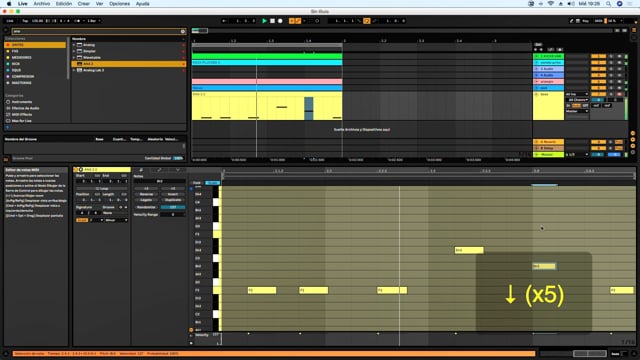Click the green Play button in transport
This screenshot has width=640, height=360.
pyautogui.click(x=264, y=21)
